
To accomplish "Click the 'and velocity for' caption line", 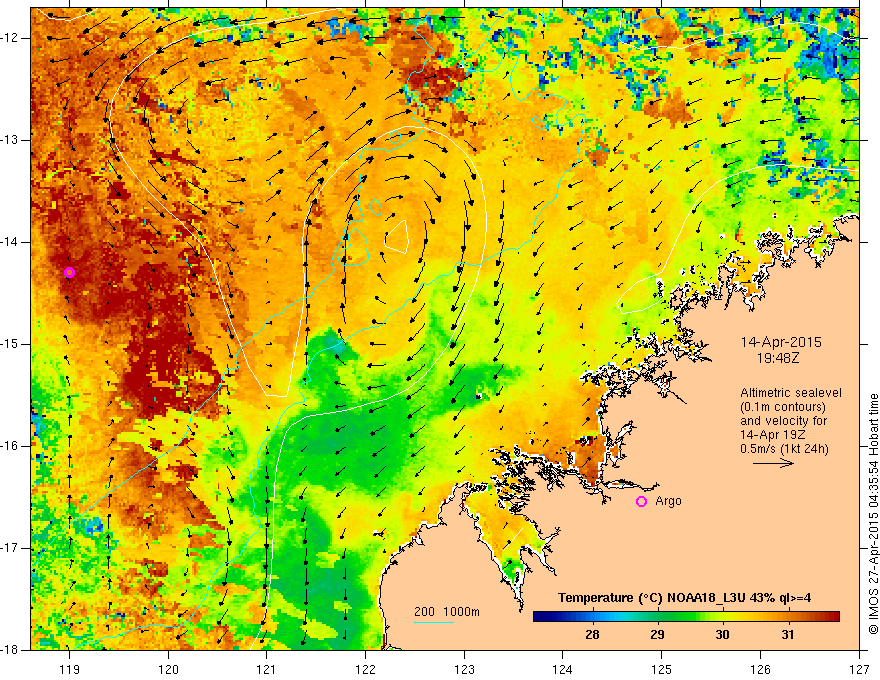I will pyautogui.click(x=783, y=421).
